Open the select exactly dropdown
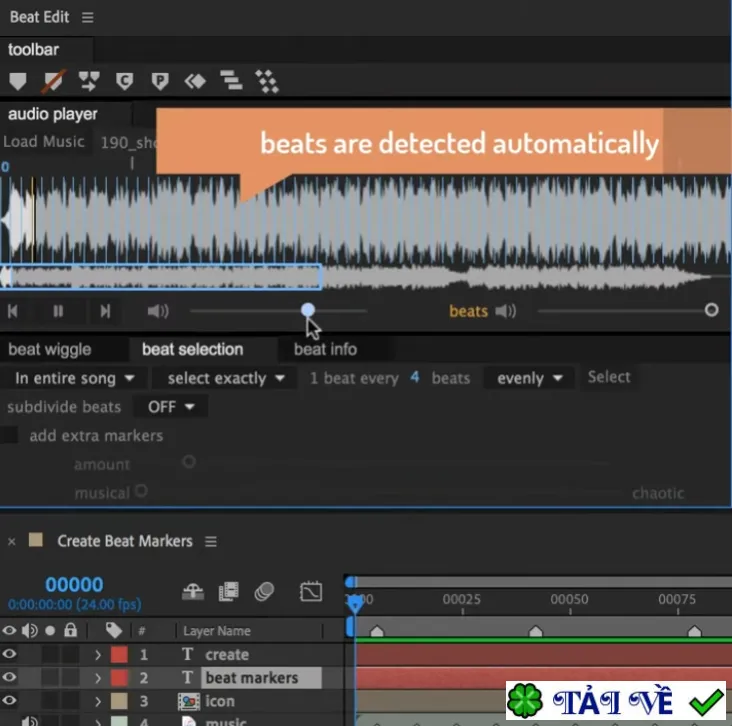The width and height of the screenshot is (732, 726). (226, 378)
